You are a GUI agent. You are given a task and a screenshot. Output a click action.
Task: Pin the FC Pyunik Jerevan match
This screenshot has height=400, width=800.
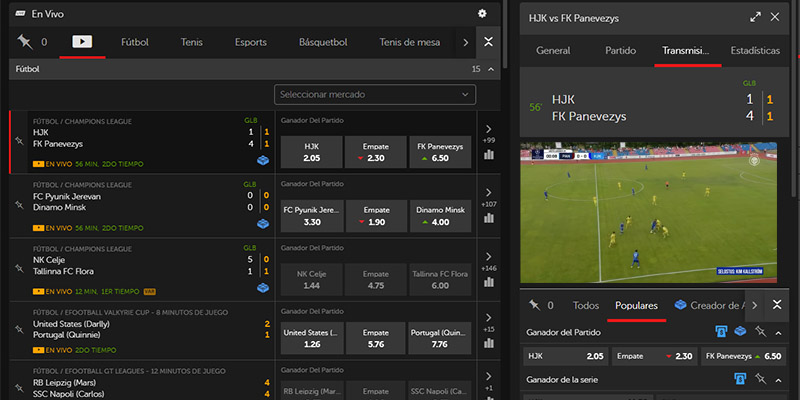coord(19,205)
